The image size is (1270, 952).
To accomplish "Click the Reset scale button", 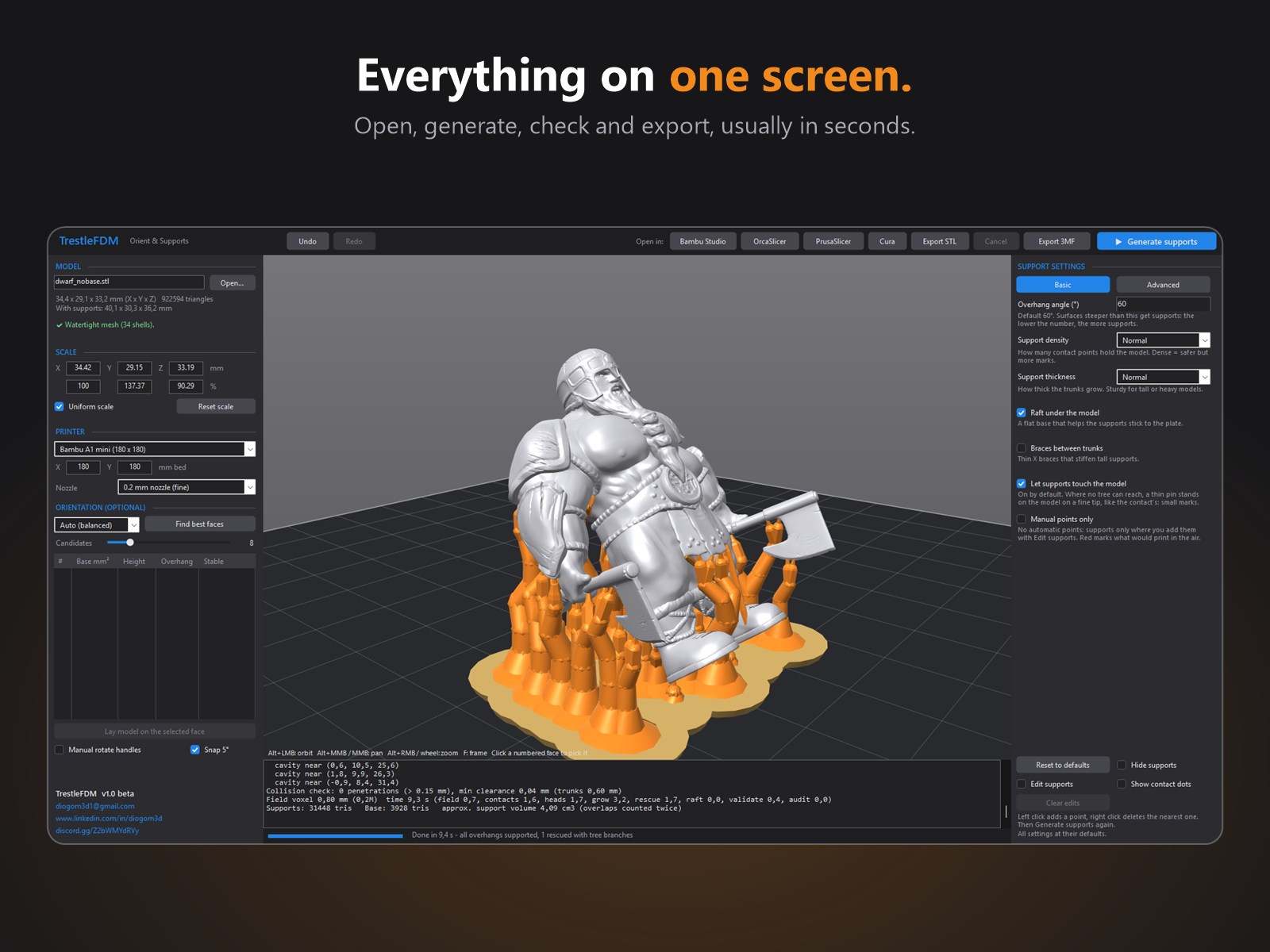I will [x=216, y=407].
